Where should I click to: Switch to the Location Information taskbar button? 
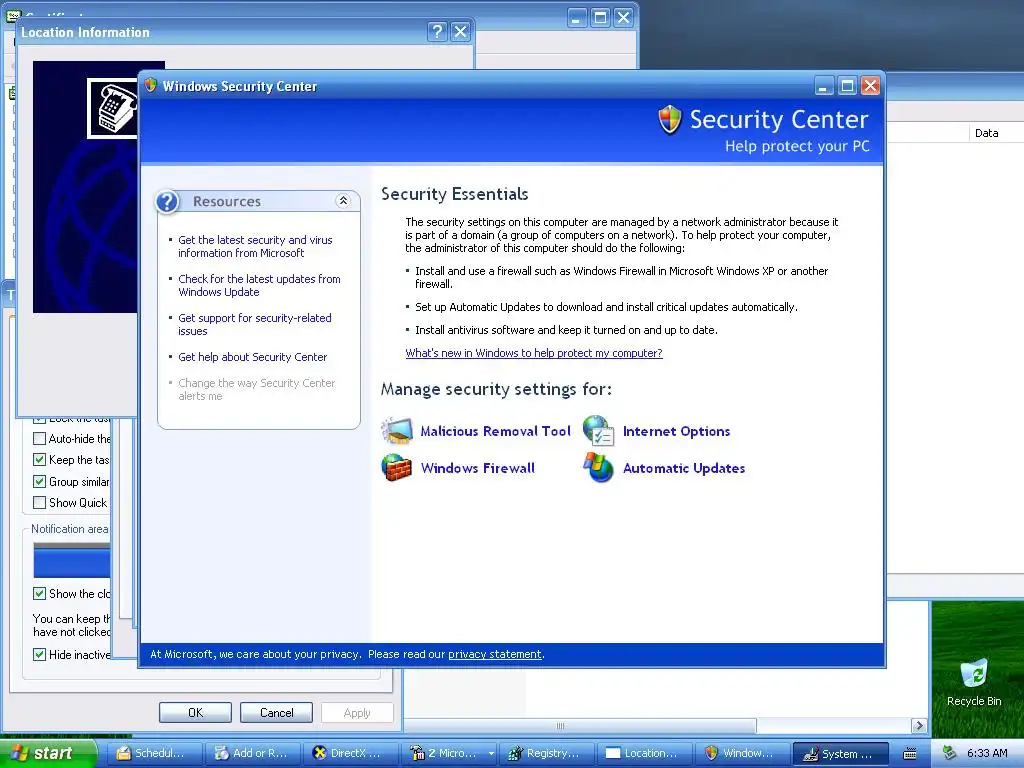[644, 753]
